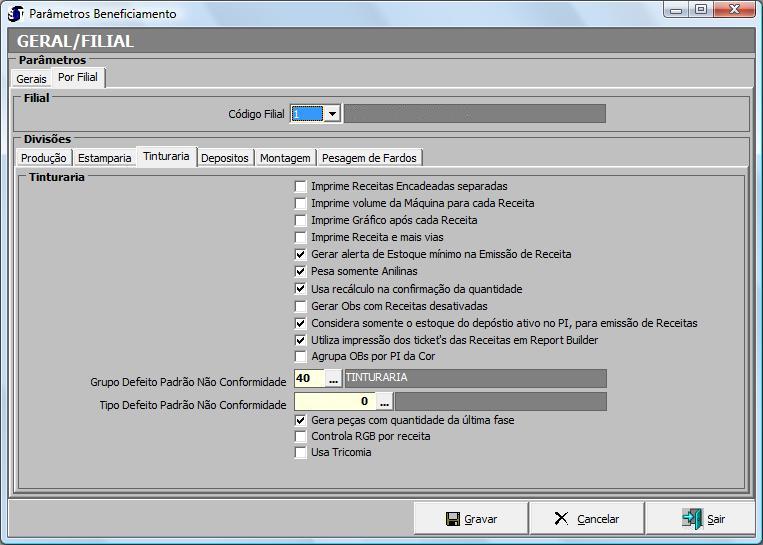
Task: Switch to the Gerais tab
Action: coord(31,78)
